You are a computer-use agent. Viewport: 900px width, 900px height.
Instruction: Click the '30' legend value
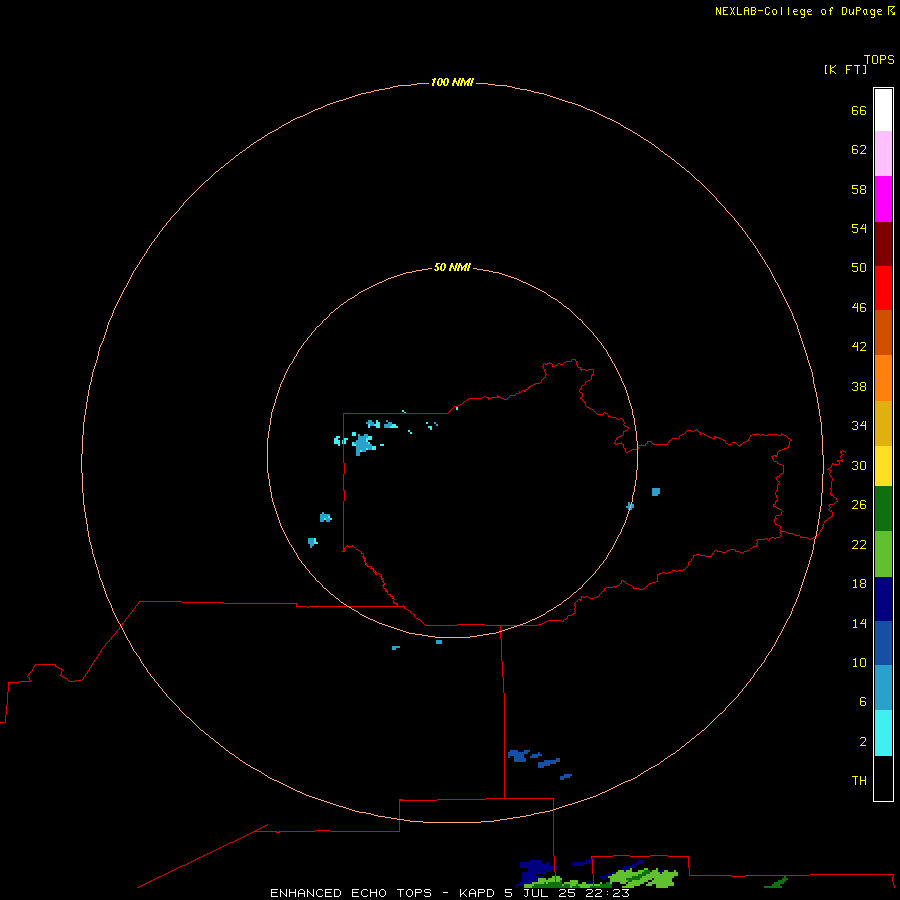coord(859,465)
